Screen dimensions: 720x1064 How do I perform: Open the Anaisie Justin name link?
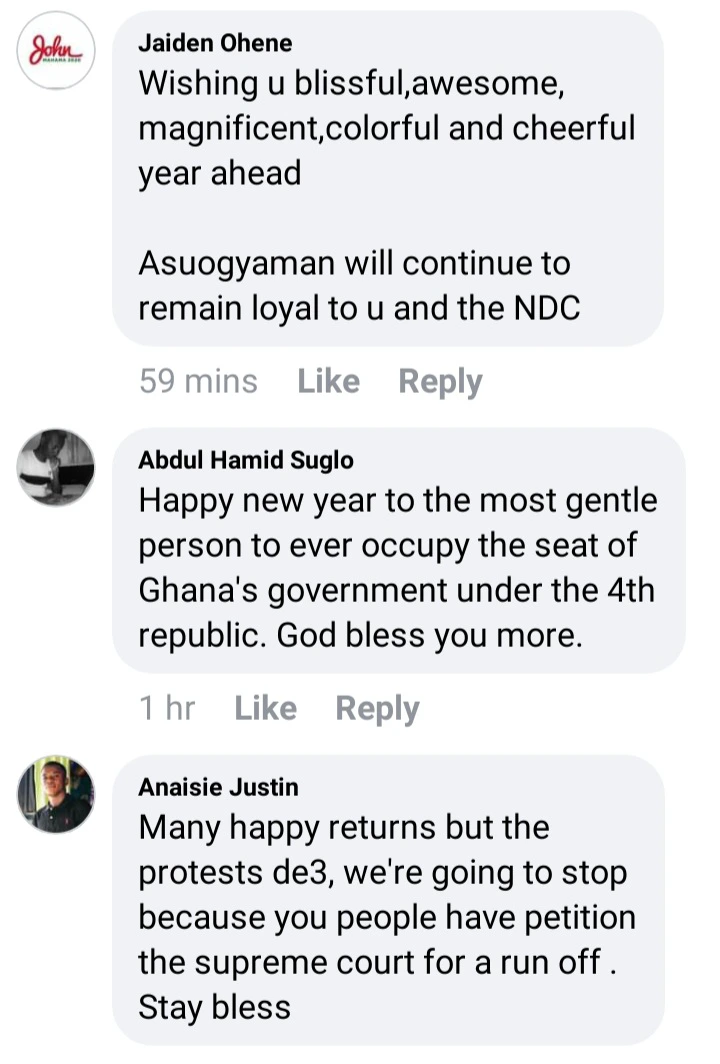coord(218,788)
